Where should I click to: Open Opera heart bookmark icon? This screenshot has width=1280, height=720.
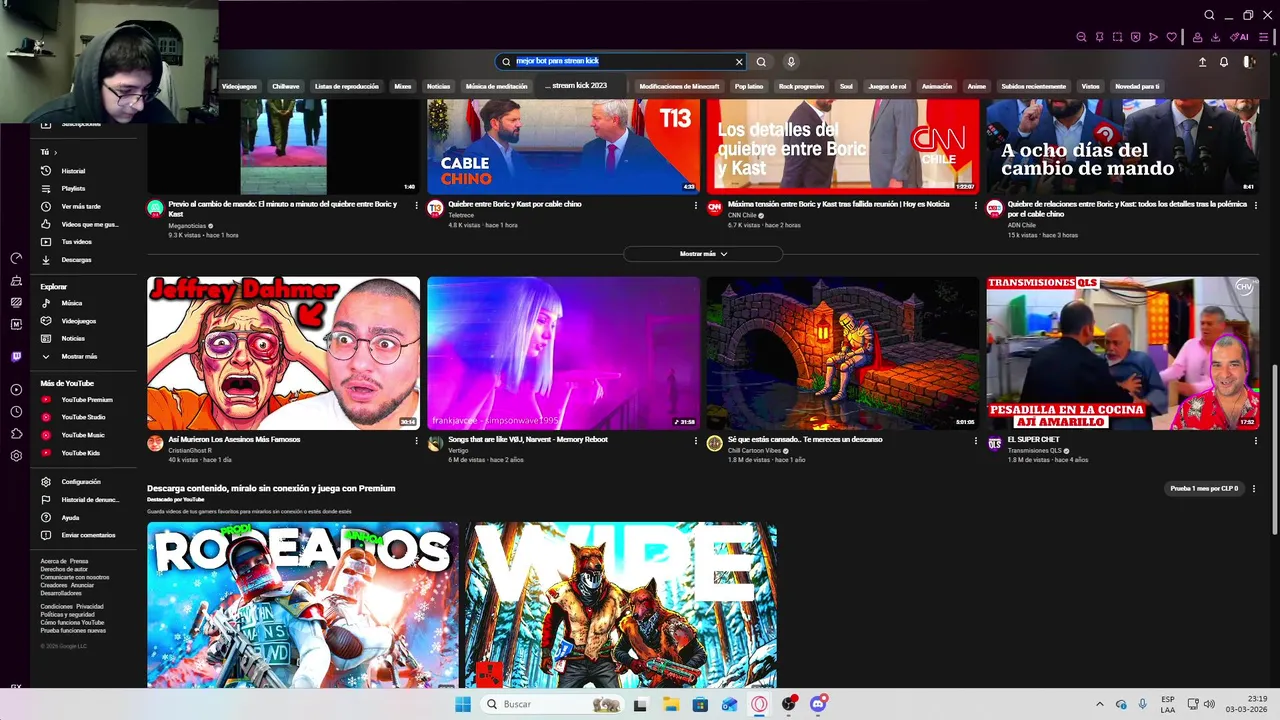(x=1172, y=37)
